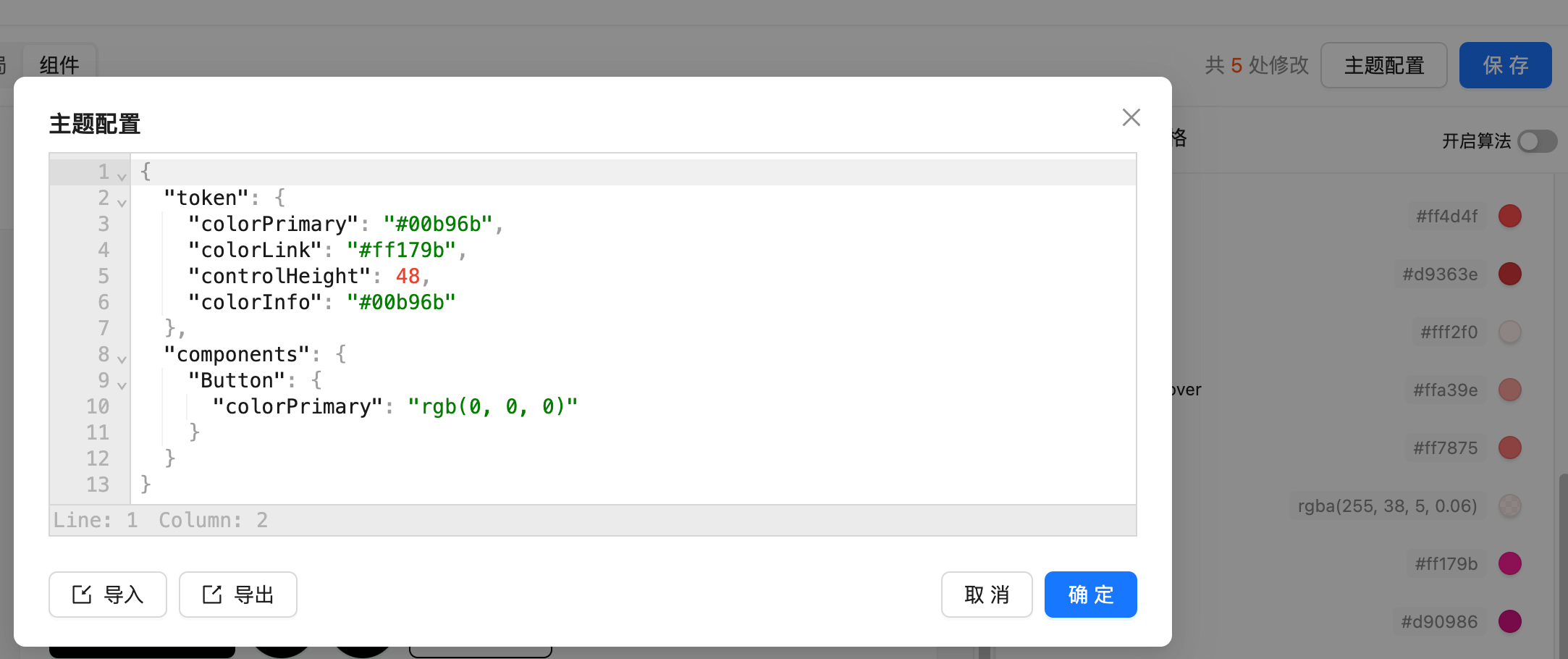Click the 取消 cancel button

tap(987, 595)
